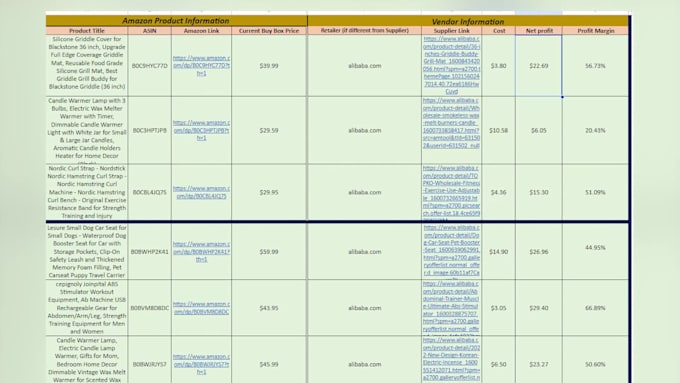The width and height of the screenshot is (680, 383).
Task: Select the Cost column header
Action: (499, 31)
